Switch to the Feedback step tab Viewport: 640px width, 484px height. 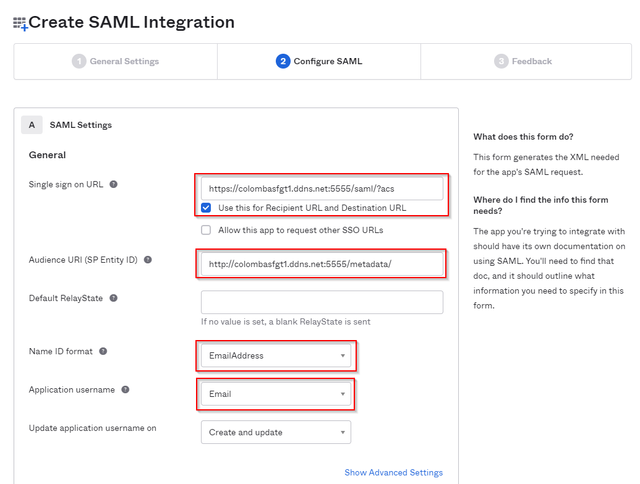click(x=523, y=61)
